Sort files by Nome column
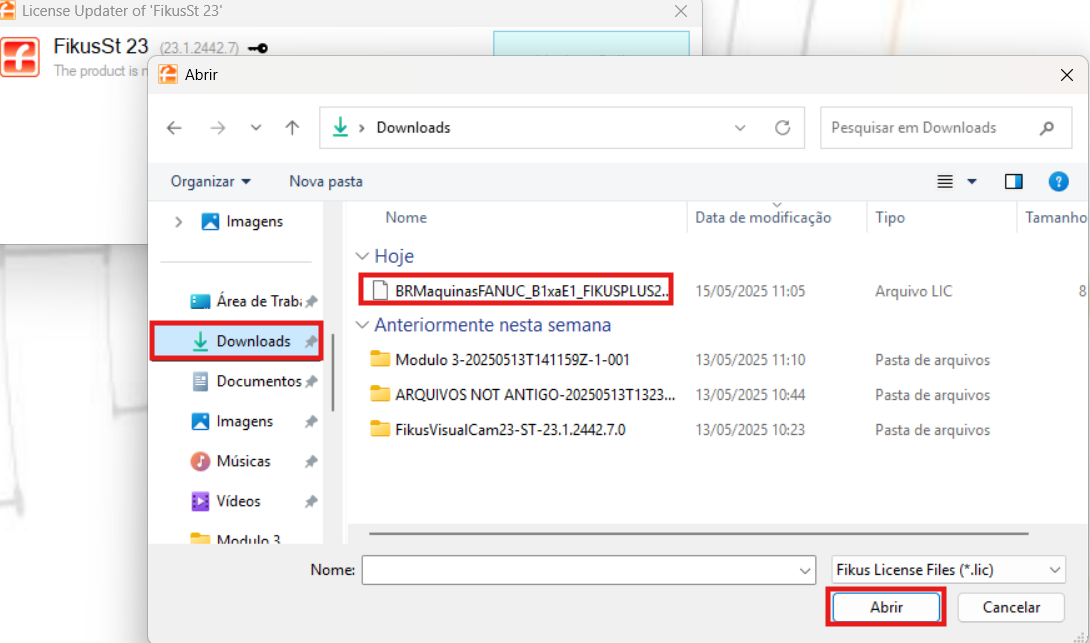The width and height of the screenshot is (1090, 643). (x=406, y=218)
